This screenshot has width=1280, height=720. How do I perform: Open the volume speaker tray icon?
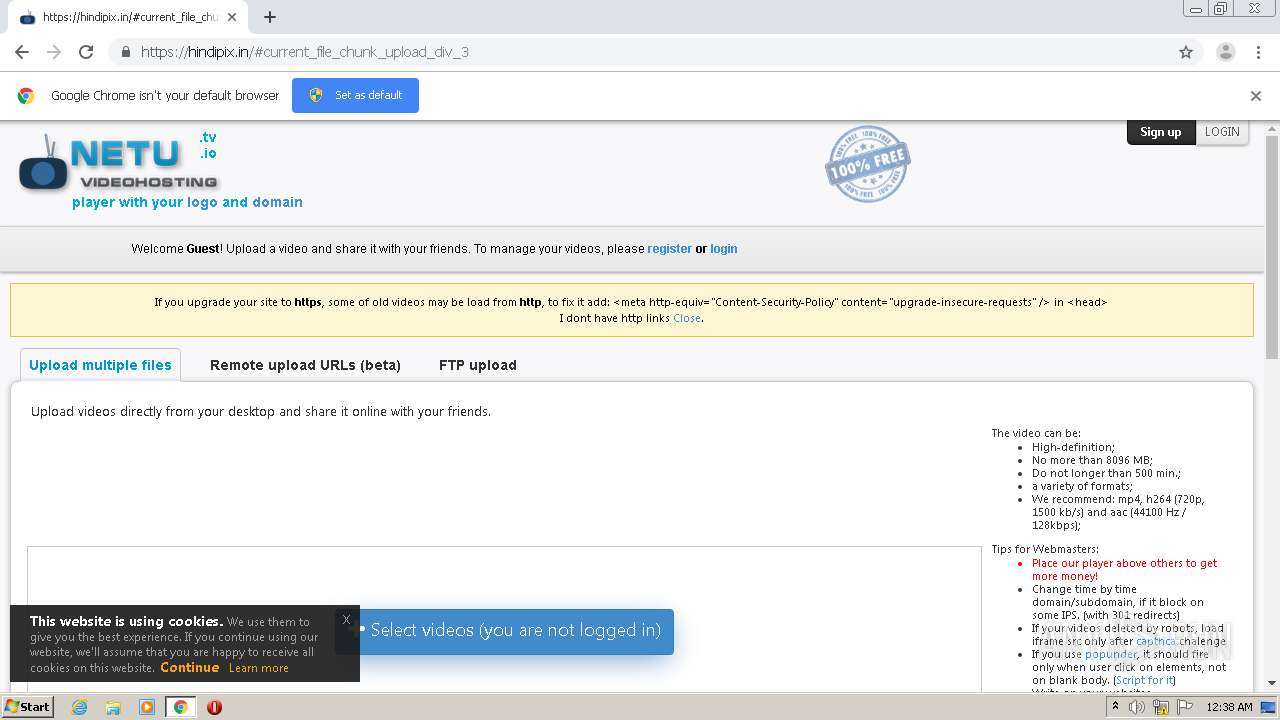click(x=1139, y=707)
